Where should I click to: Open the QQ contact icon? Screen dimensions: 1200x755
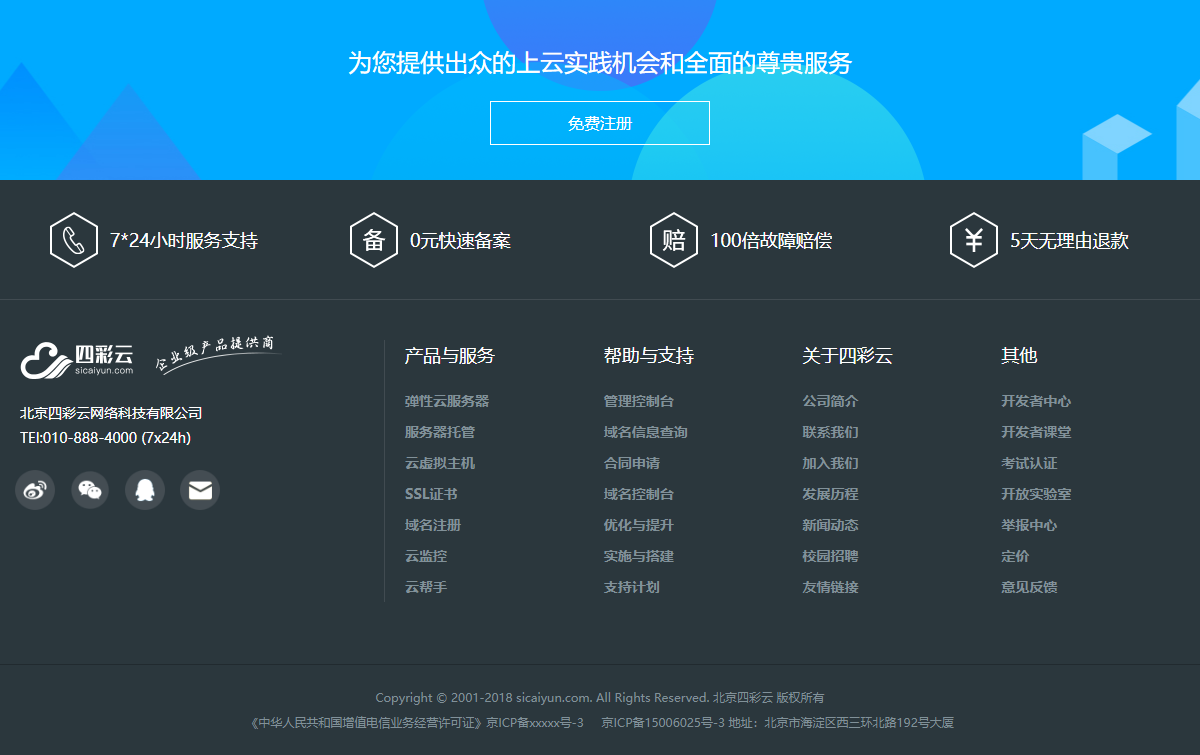[x=144, y=490]
